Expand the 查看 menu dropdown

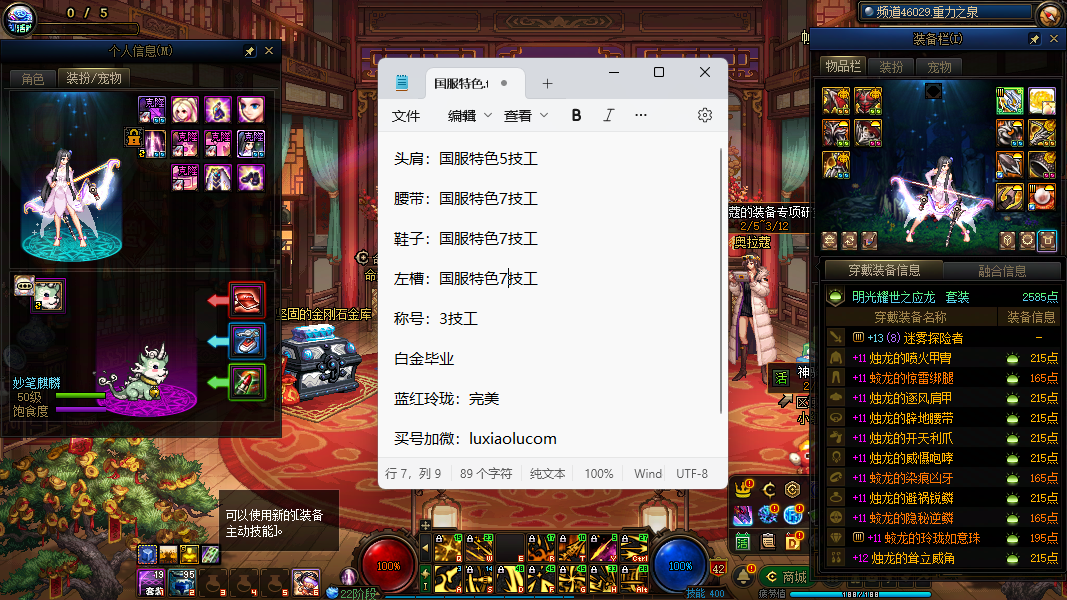(x=526, y=115)
